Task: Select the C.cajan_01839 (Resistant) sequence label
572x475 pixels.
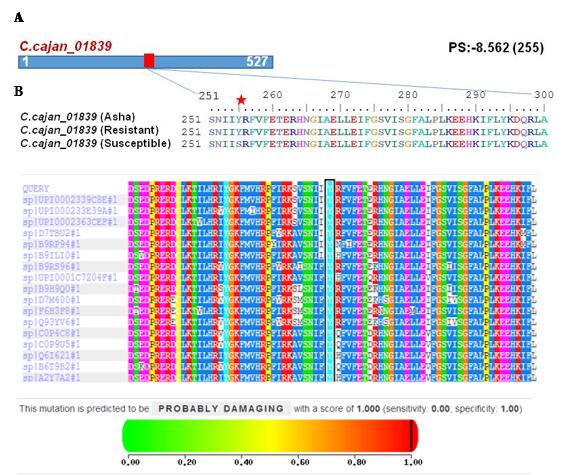Action: [x=89, y=130]
